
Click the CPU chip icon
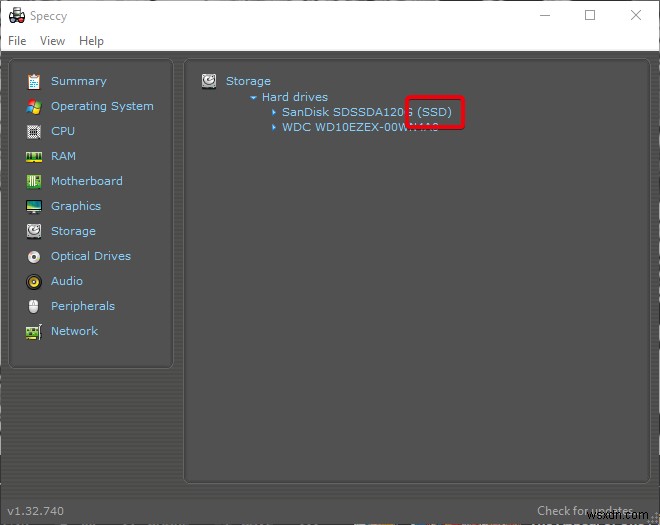tap(34, 132)
